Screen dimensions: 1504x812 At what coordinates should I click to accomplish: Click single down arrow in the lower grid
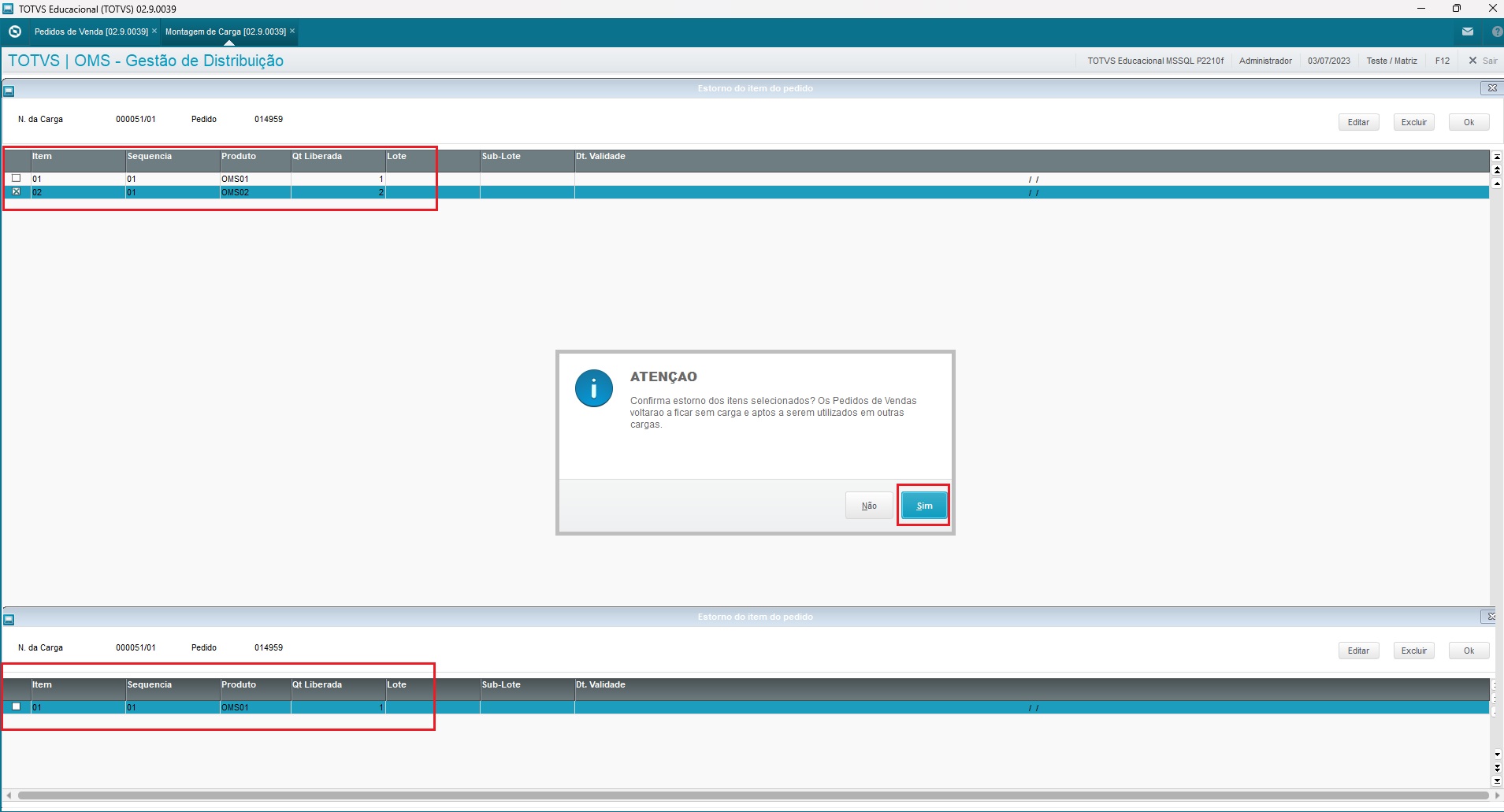coord(1497,755)
